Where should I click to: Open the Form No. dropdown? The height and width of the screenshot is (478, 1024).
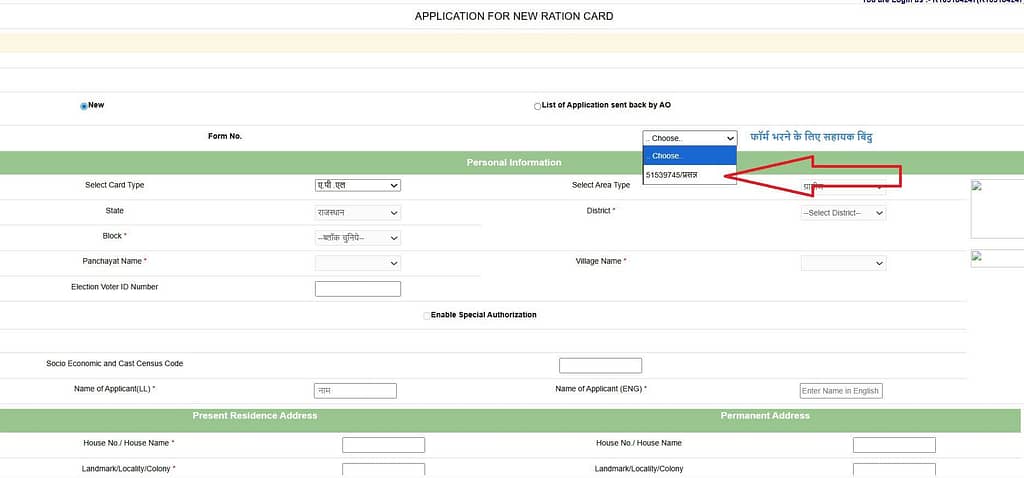(689, 138)
